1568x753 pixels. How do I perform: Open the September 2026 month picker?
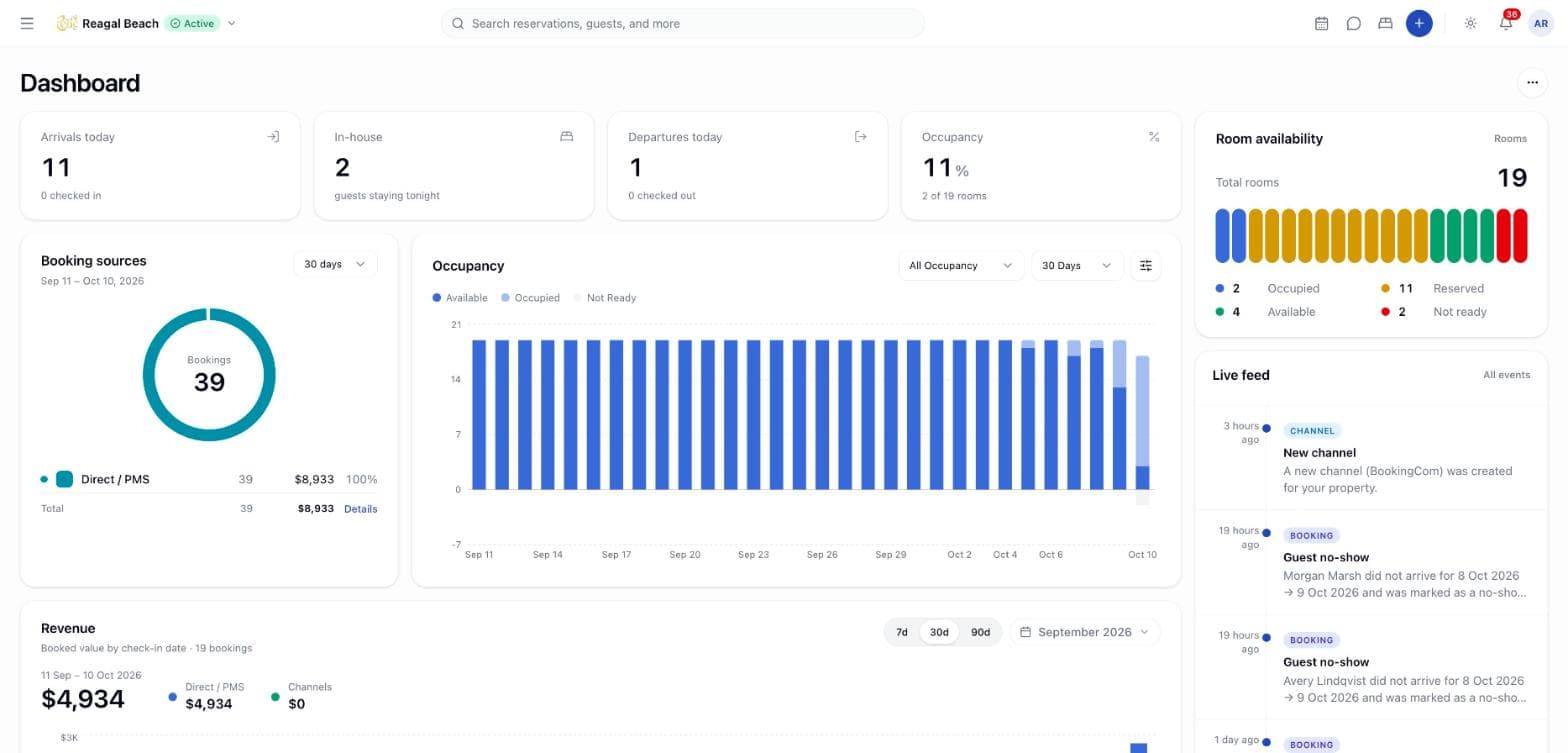1085,632
